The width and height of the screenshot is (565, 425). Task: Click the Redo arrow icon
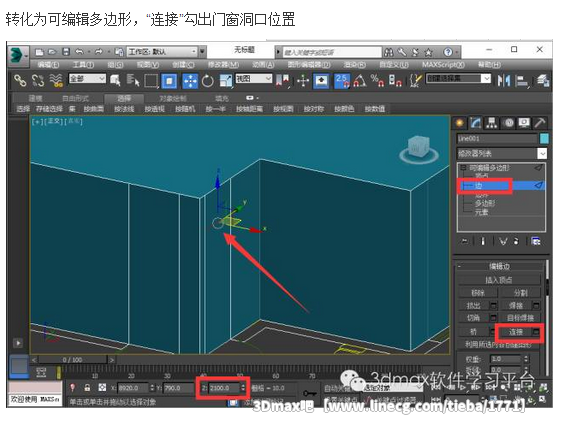click(x=98, y=52)
